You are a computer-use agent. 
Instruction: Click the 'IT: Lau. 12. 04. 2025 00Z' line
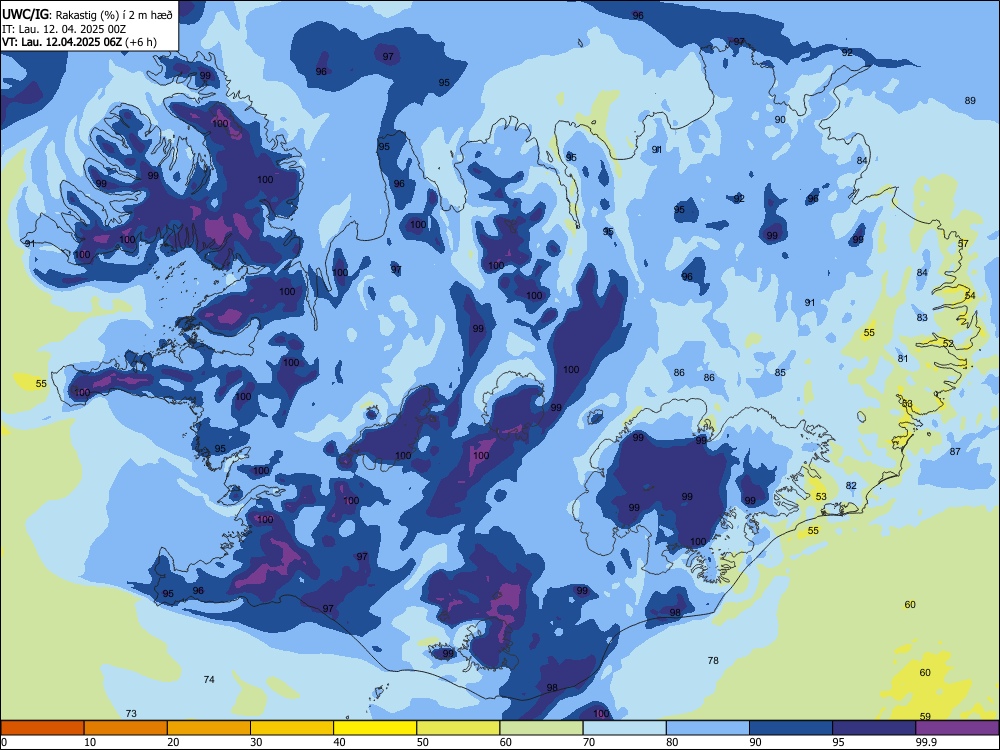coord(63,29)
